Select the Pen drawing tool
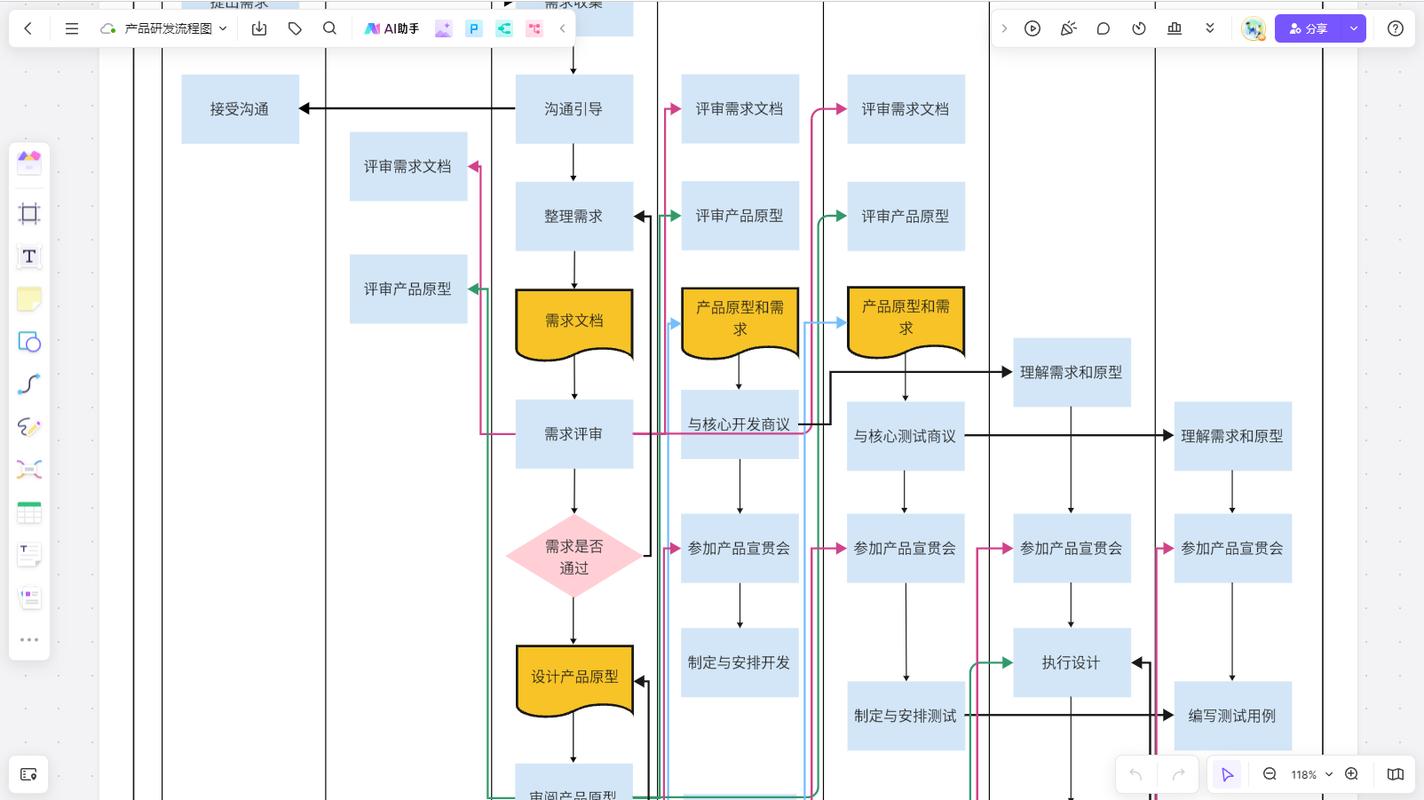The image size is (1424, 800). click(29, 427)
